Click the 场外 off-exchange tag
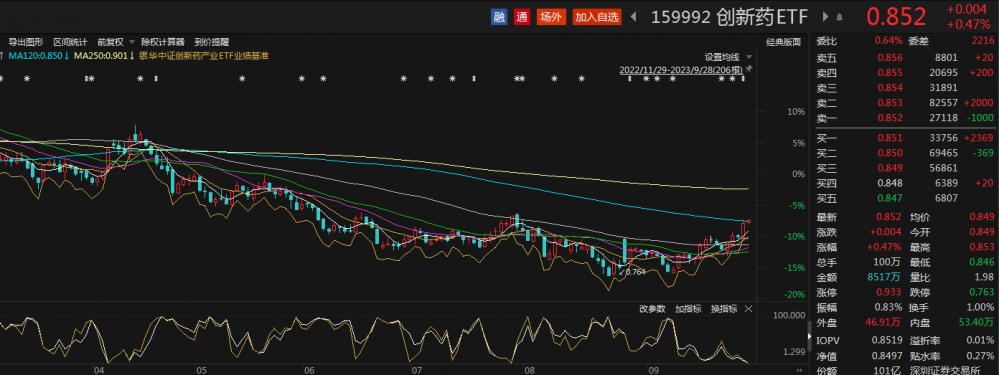 [551, 17]
